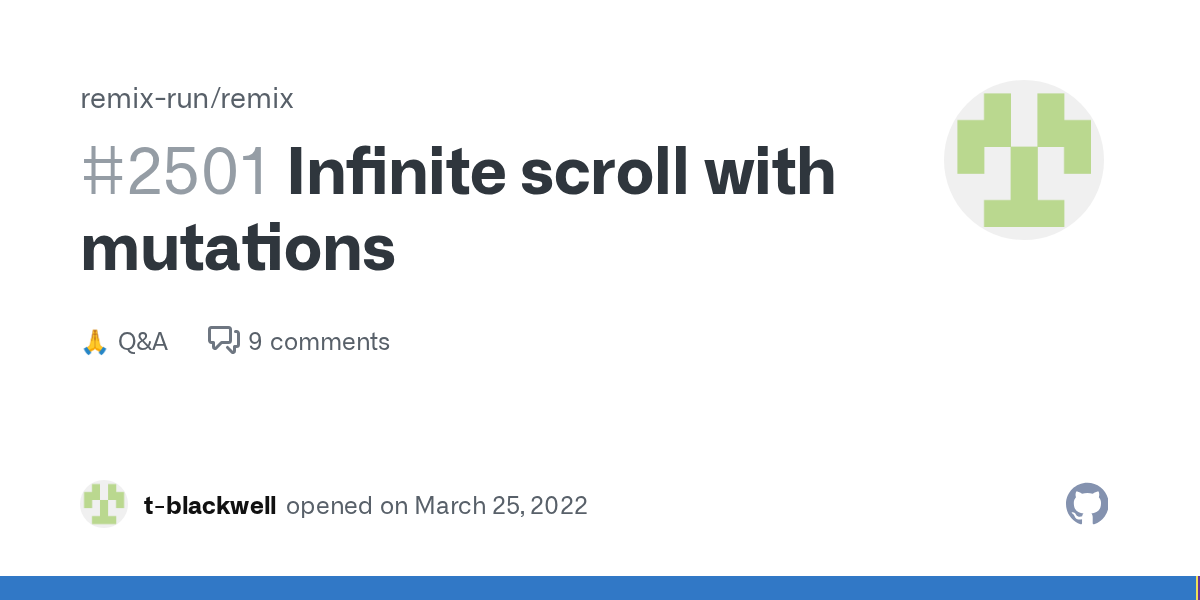This screenshot has height=600, width=1200.
Task: Click the word "mutations" in the title
Action: [x=238, y=248]
